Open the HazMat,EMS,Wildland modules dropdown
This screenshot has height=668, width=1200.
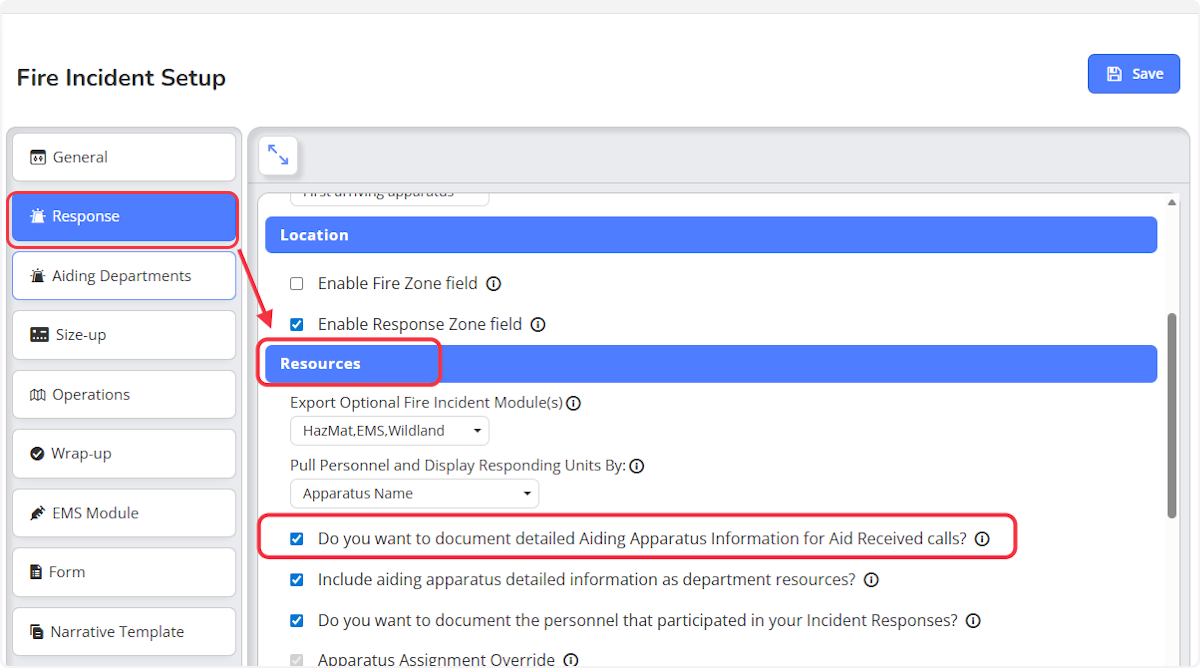point(390,431)
